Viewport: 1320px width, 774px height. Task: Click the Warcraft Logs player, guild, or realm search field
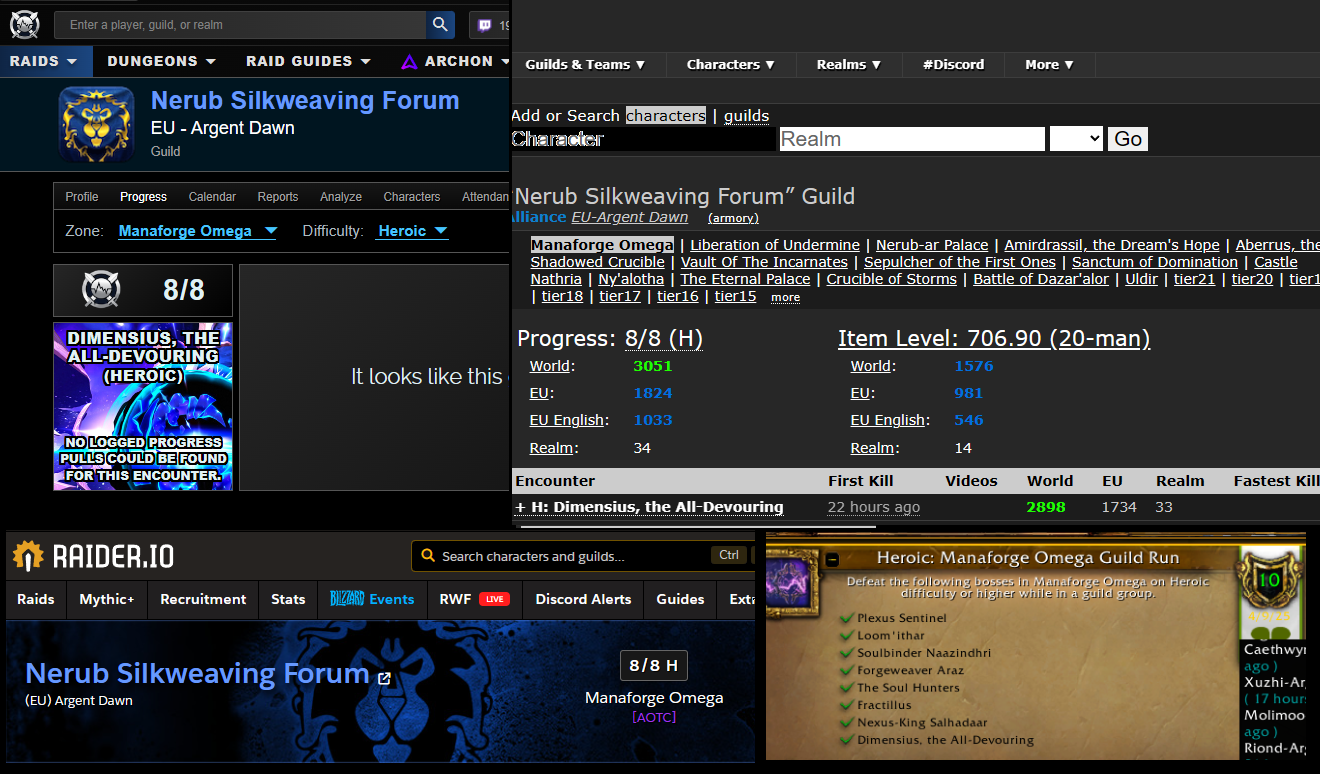click(240, 25)
